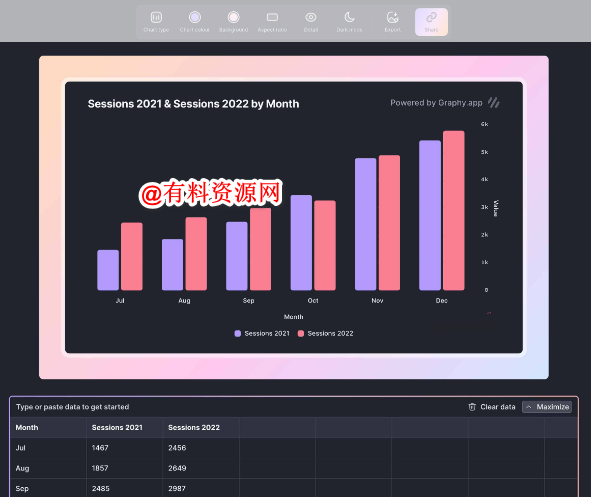Screen dimensions: 591x497
Task: Select the cell containing 2485
Action: [x=124, y=488]
